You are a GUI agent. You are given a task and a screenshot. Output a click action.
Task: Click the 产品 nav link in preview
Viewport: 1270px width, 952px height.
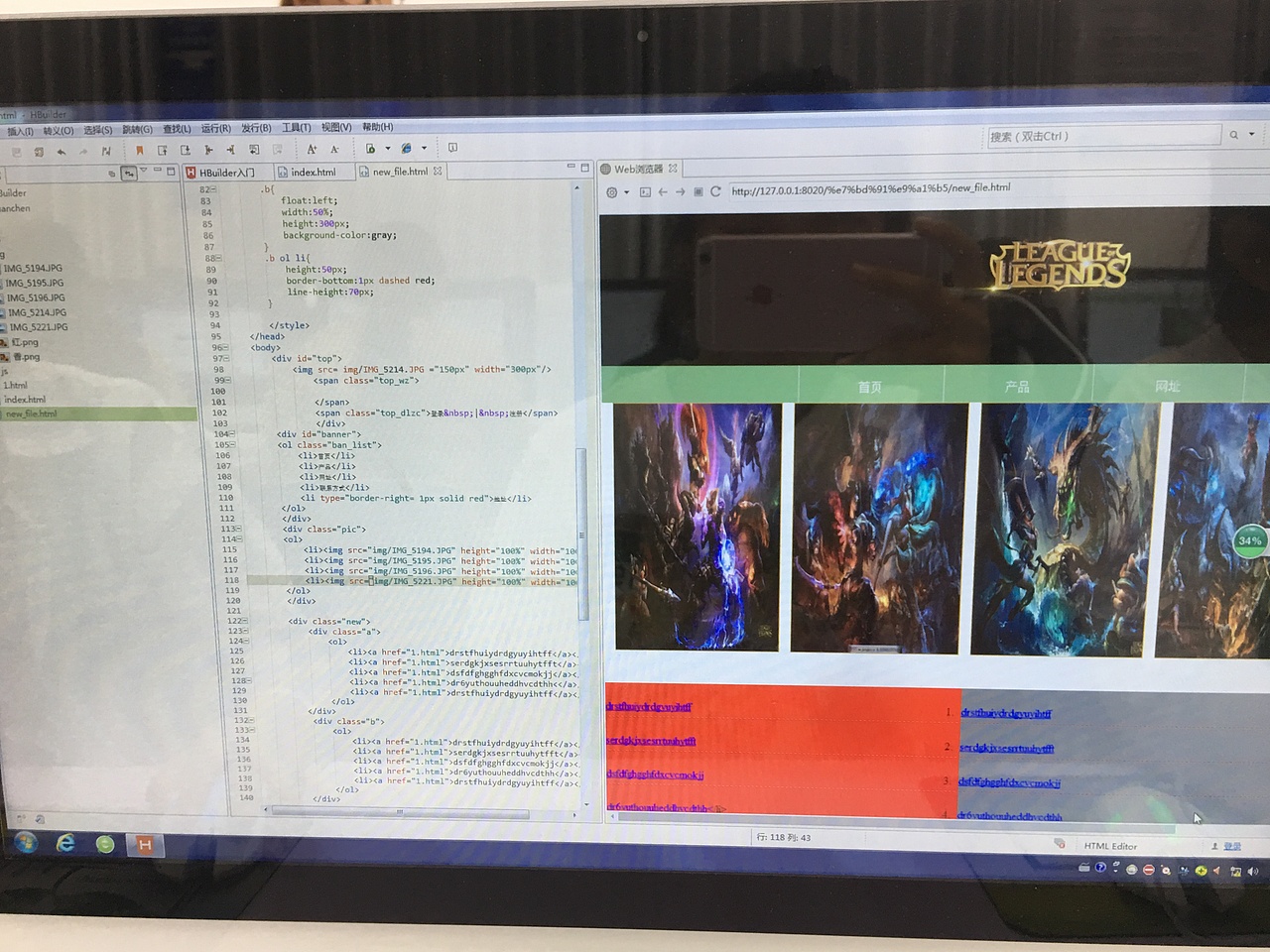[1017, 387]
